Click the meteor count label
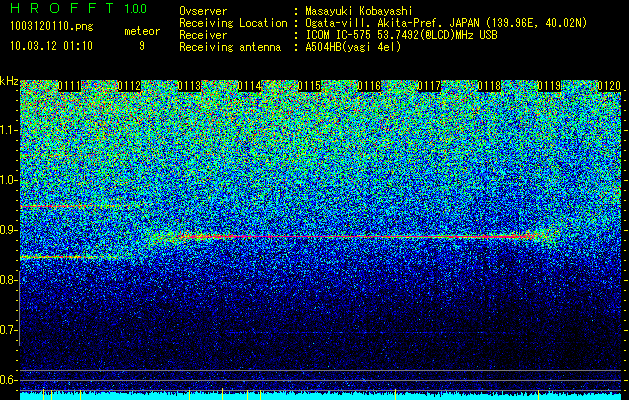The height and width of the screenshot is (400, 629). click(142, 31)
